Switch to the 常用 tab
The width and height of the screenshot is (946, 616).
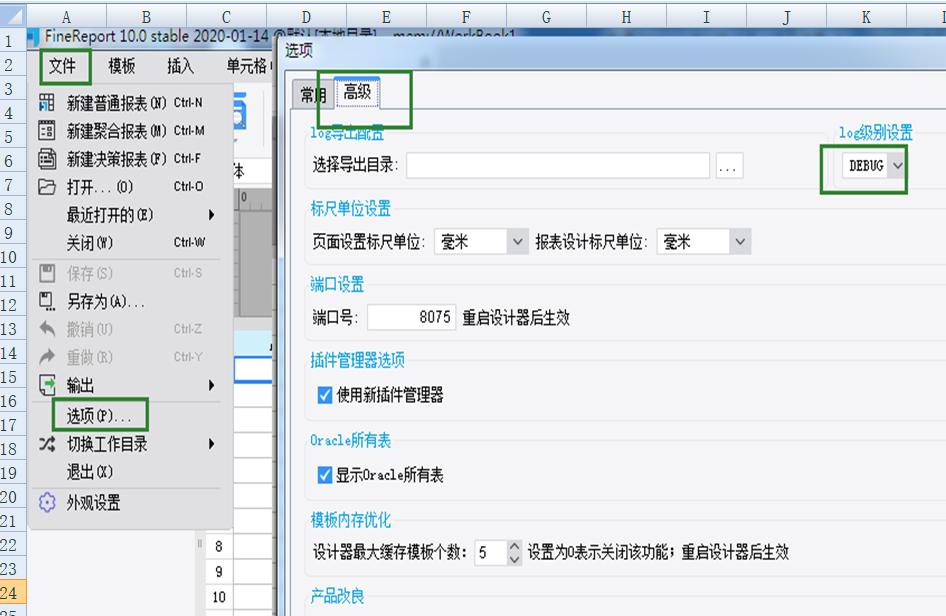point(313,95)
